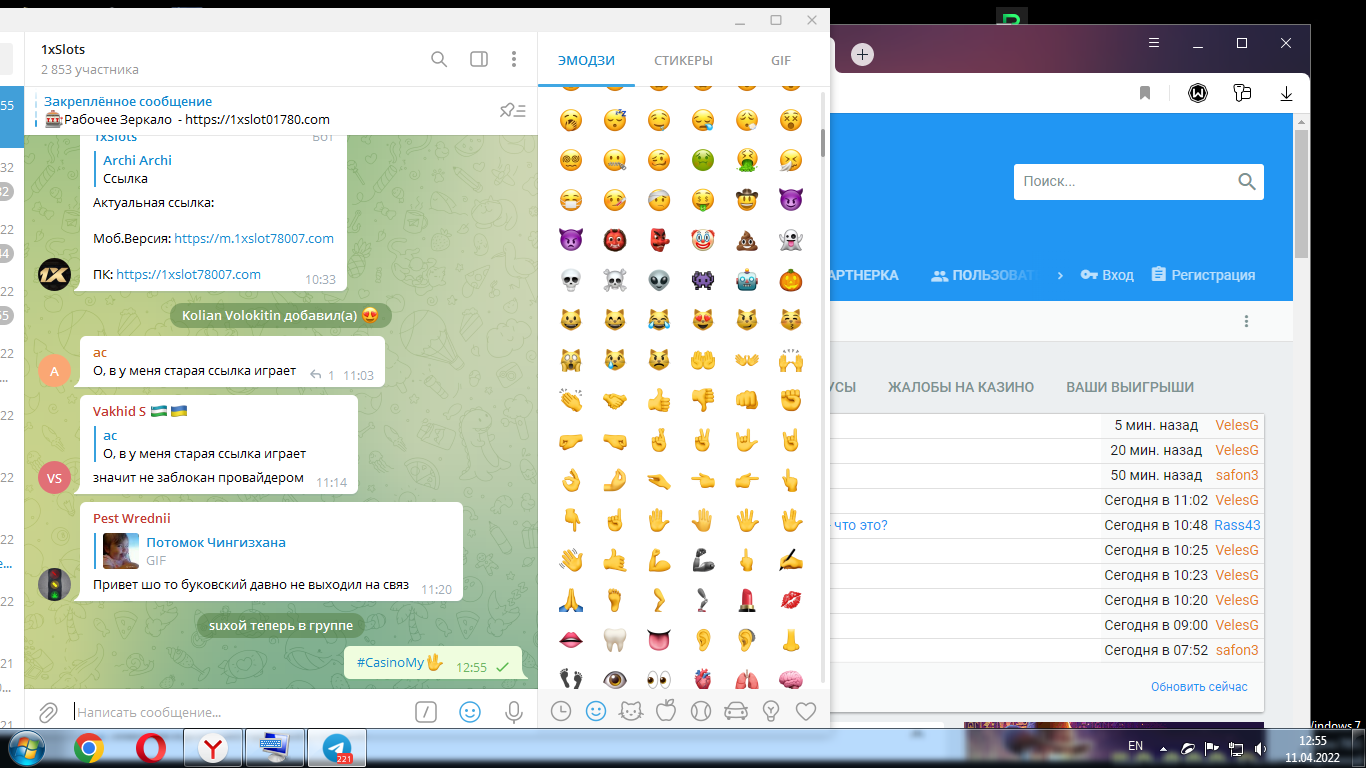Screen dimensions: 1366x768
Task: Type in the Написать сообщение field
Action: (240, 712)
